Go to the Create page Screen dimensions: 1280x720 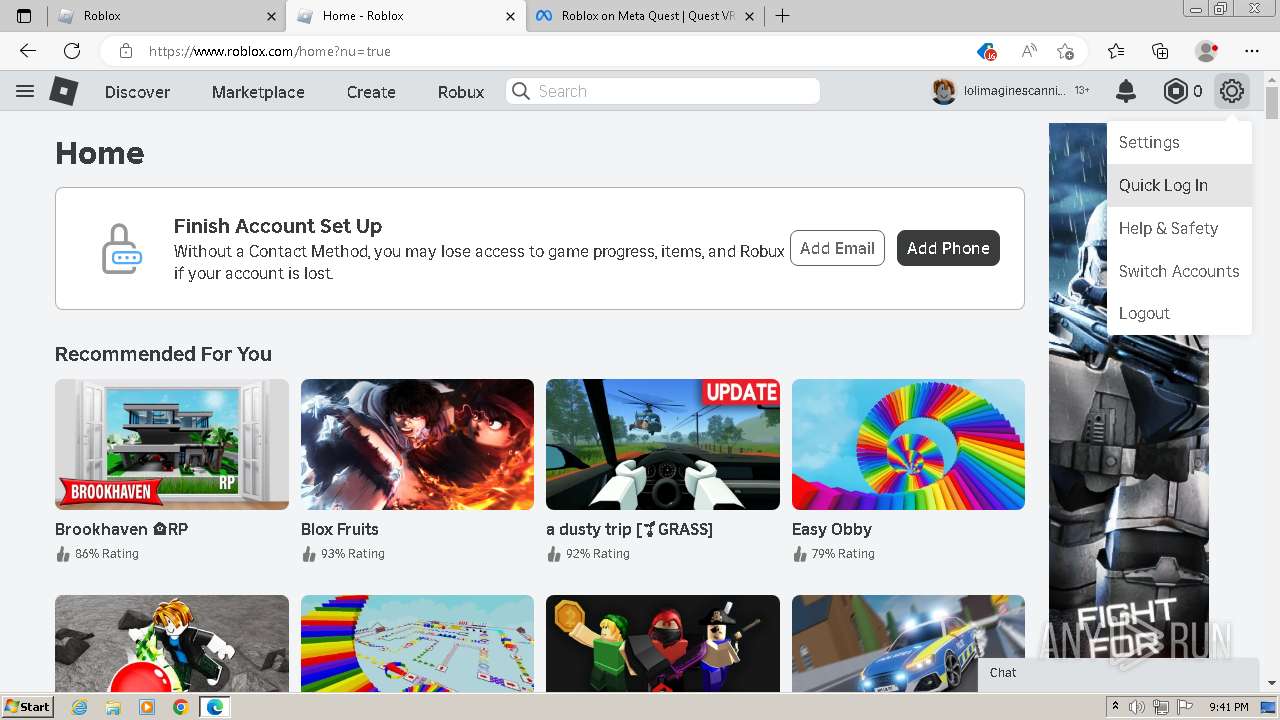371,92
